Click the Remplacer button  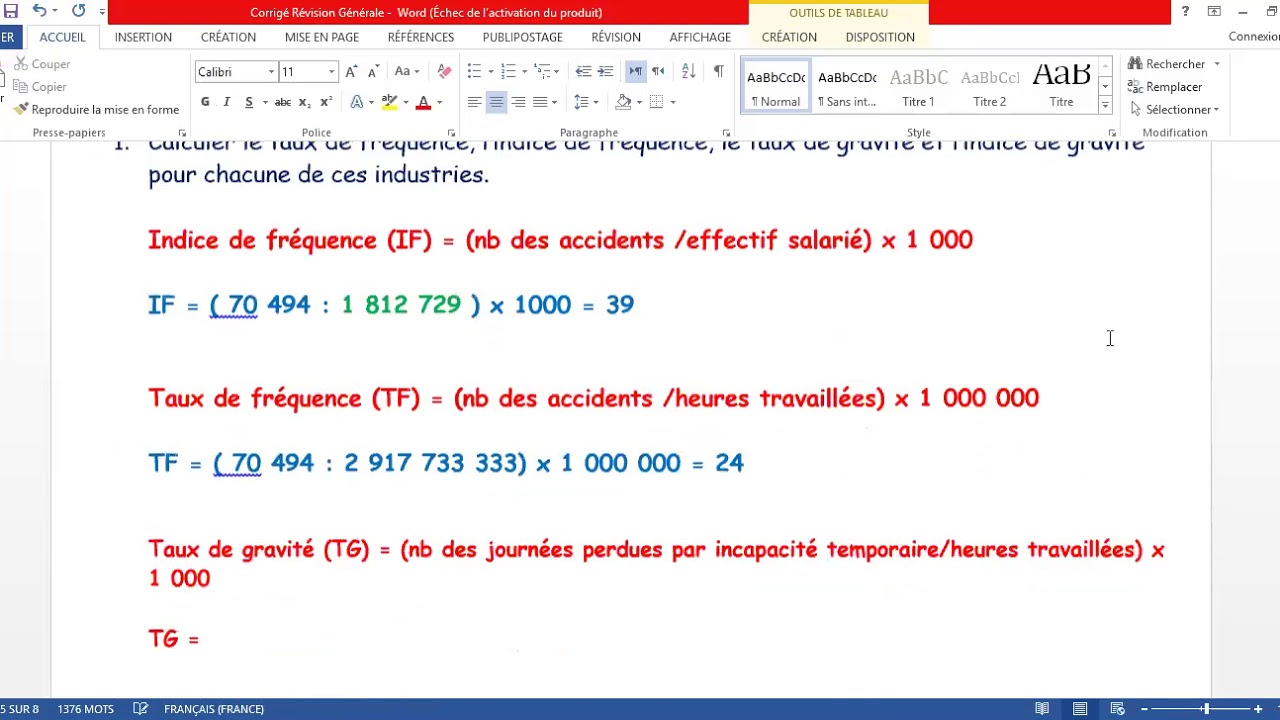(x=1165, y=87)
